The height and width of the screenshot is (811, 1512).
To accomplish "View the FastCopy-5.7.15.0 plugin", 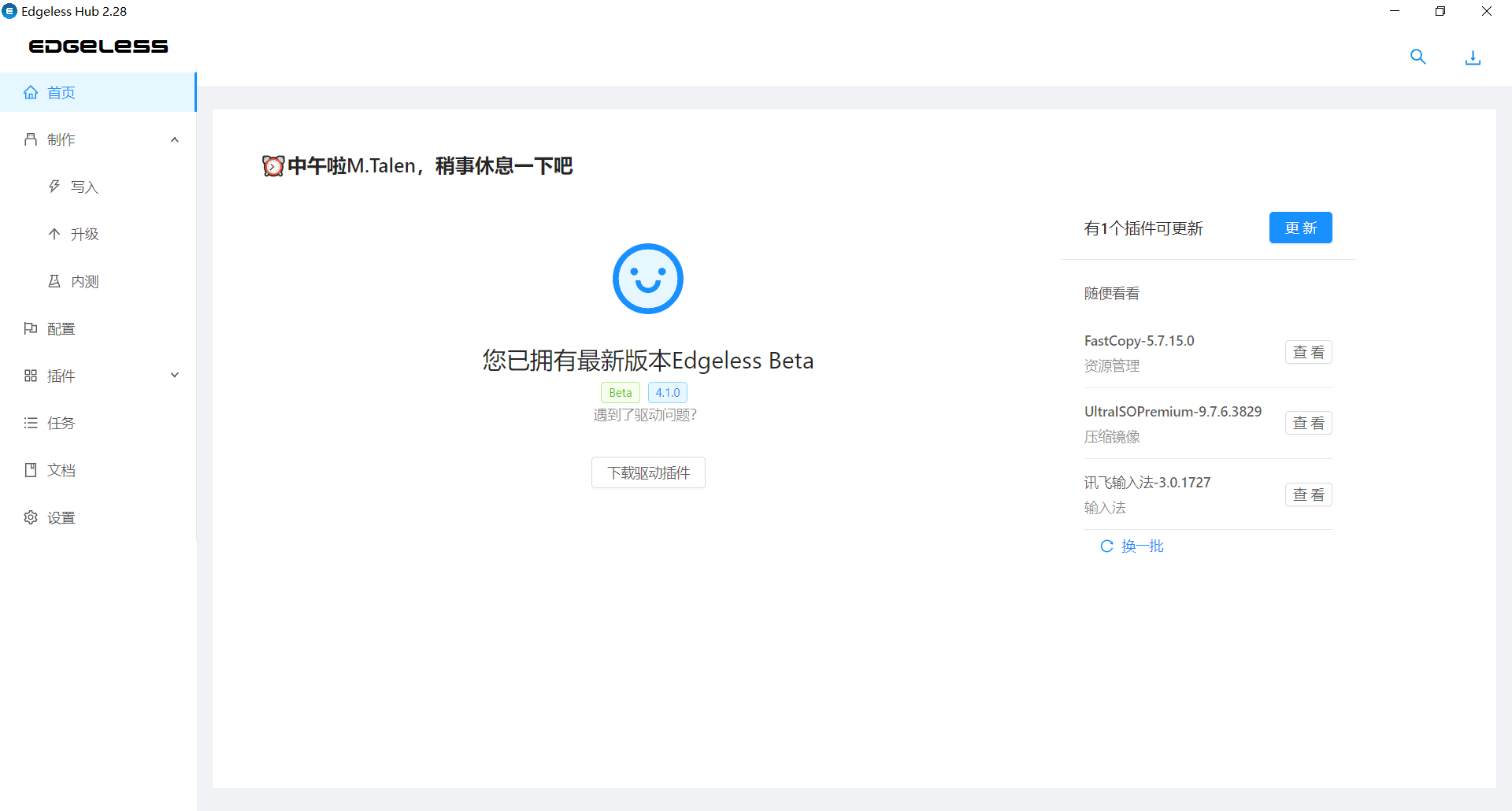I will [x=1308, y=352].
